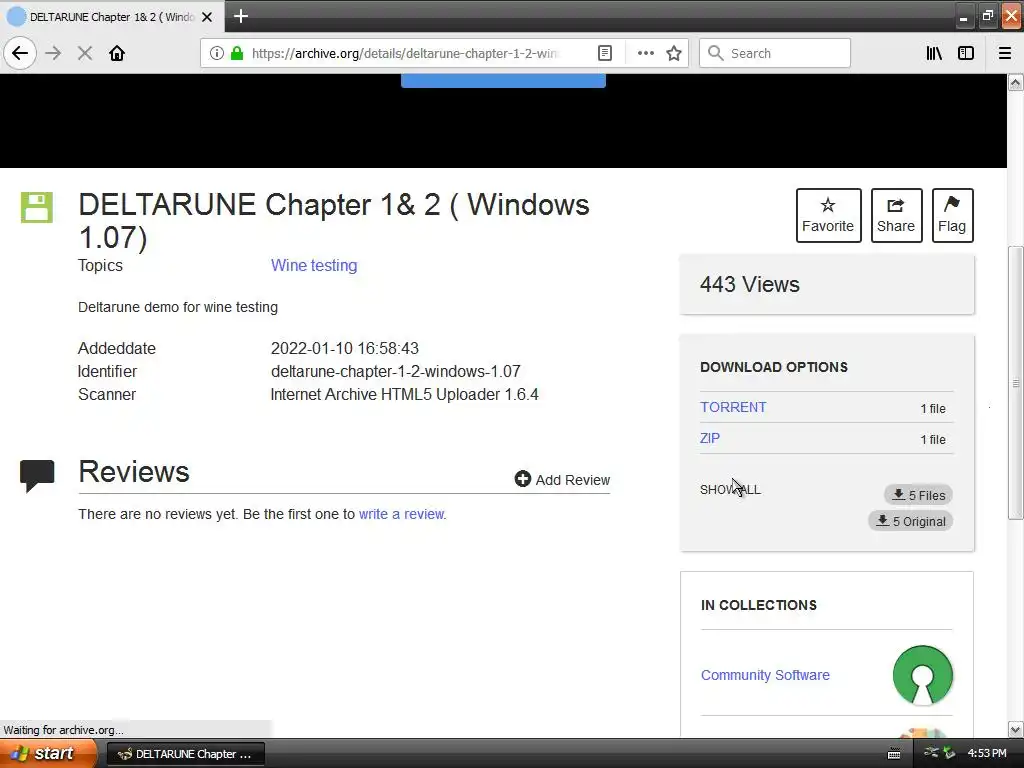Click Add Review button
Screen dimensions: 1024x768
pyautogui.click(x=562, y=479)
